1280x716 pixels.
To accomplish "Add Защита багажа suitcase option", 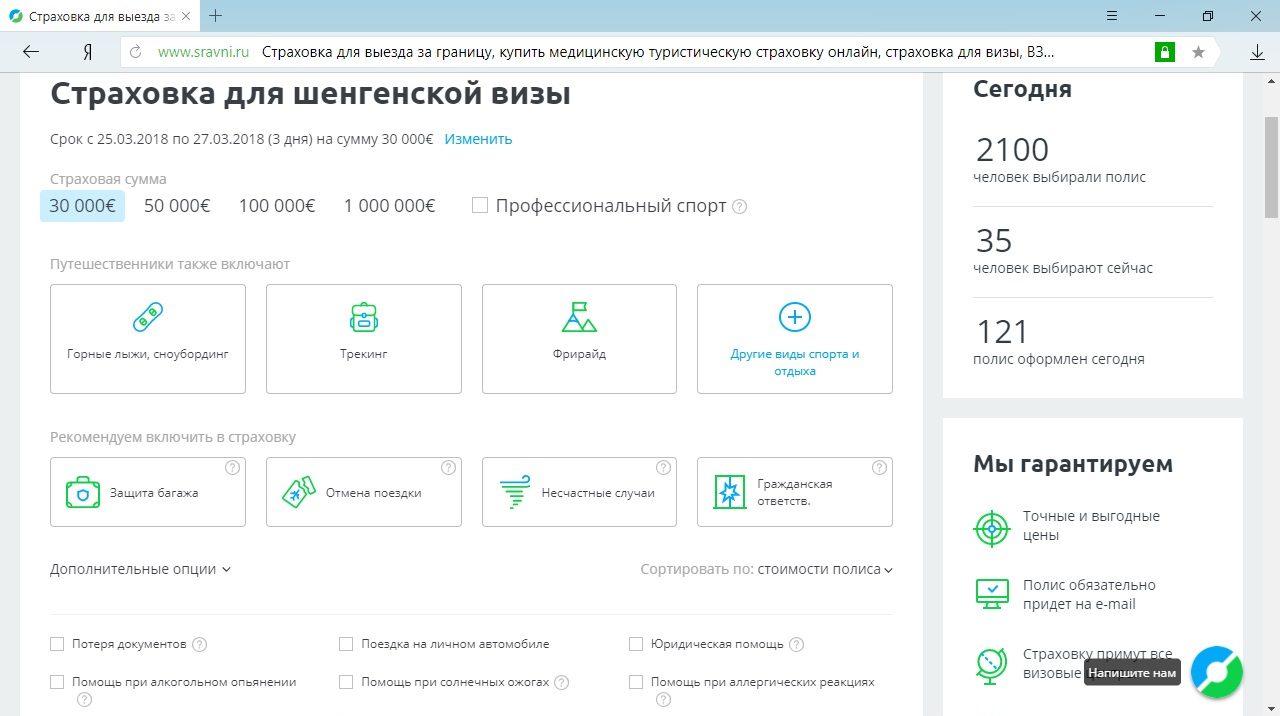I will [x=83, y=492].
